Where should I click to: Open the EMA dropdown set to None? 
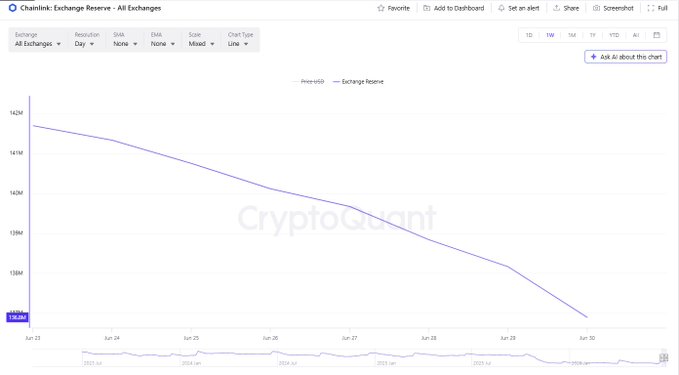coord(163,39)
